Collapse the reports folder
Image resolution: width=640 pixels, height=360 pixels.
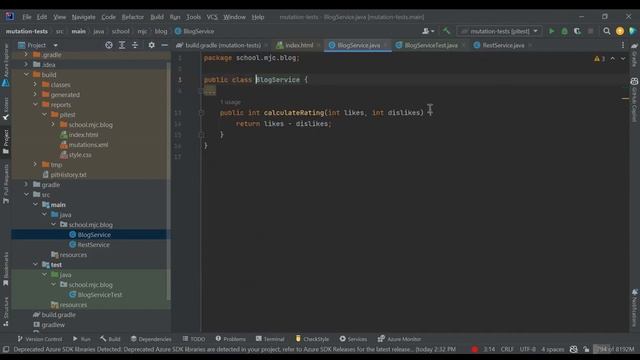36,104
